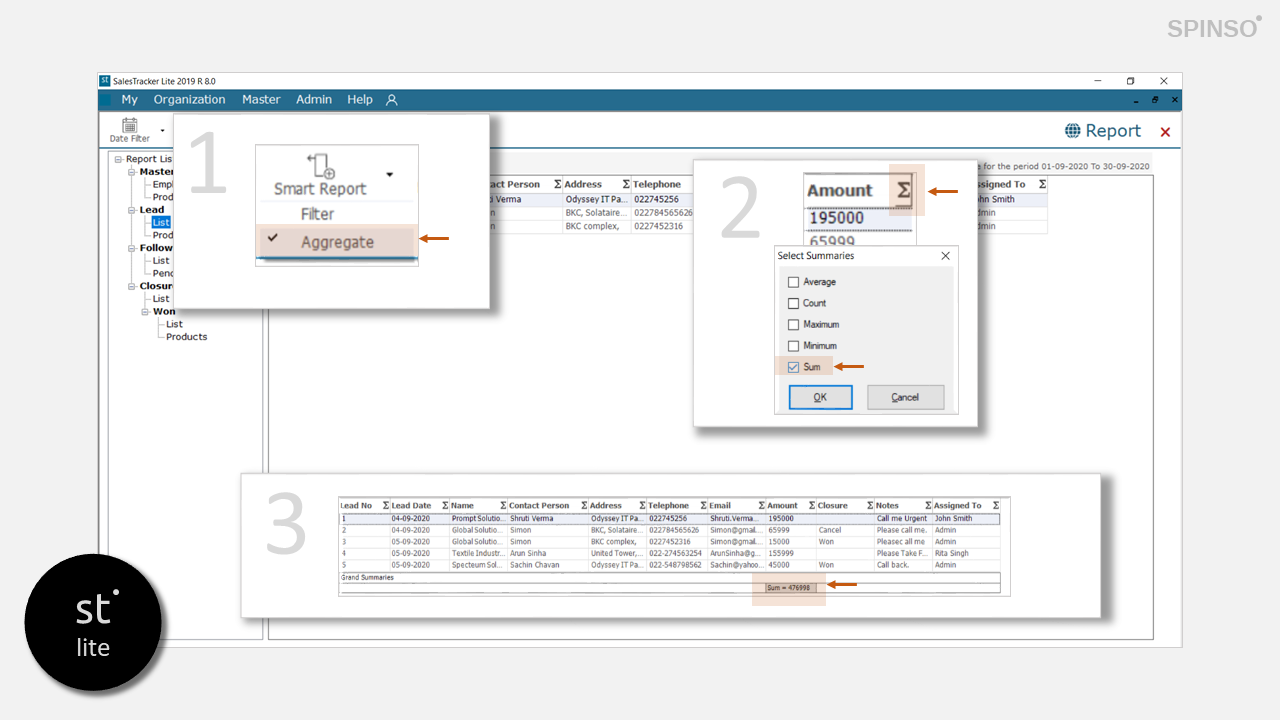Click the Date Filter calendar icon
The height and width of the screenshot is (720, 1280).
click(129, 125)
